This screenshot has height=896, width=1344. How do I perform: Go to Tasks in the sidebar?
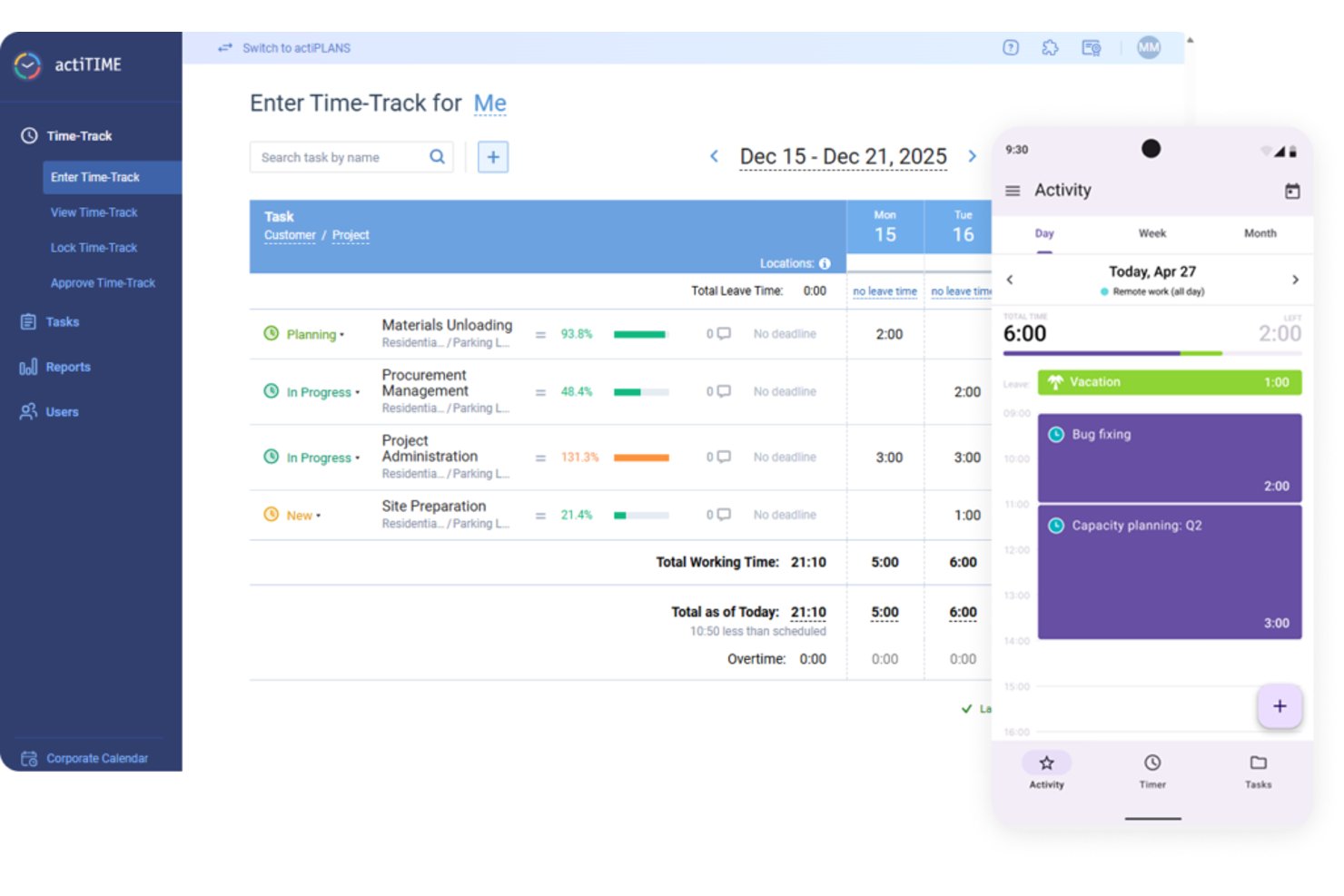point(50,322)
